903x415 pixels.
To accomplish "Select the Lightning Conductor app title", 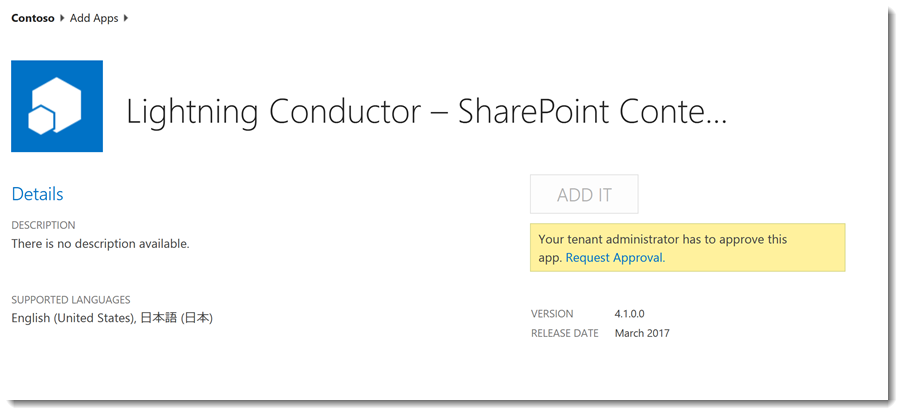I will [426, 112].
